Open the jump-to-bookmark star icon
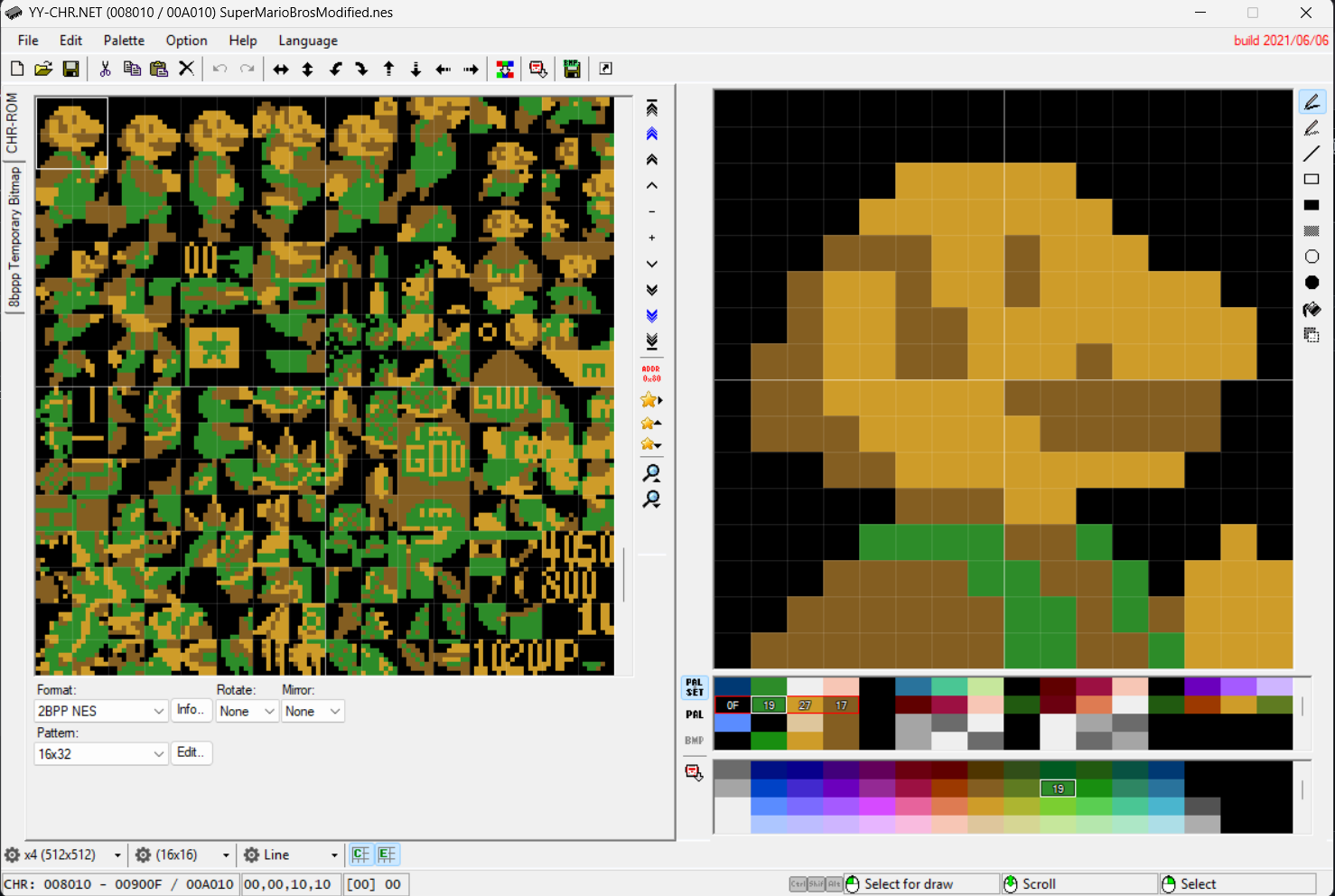Image resolution: width=1335 pixels, height=896 pixels. pos(651,400)
